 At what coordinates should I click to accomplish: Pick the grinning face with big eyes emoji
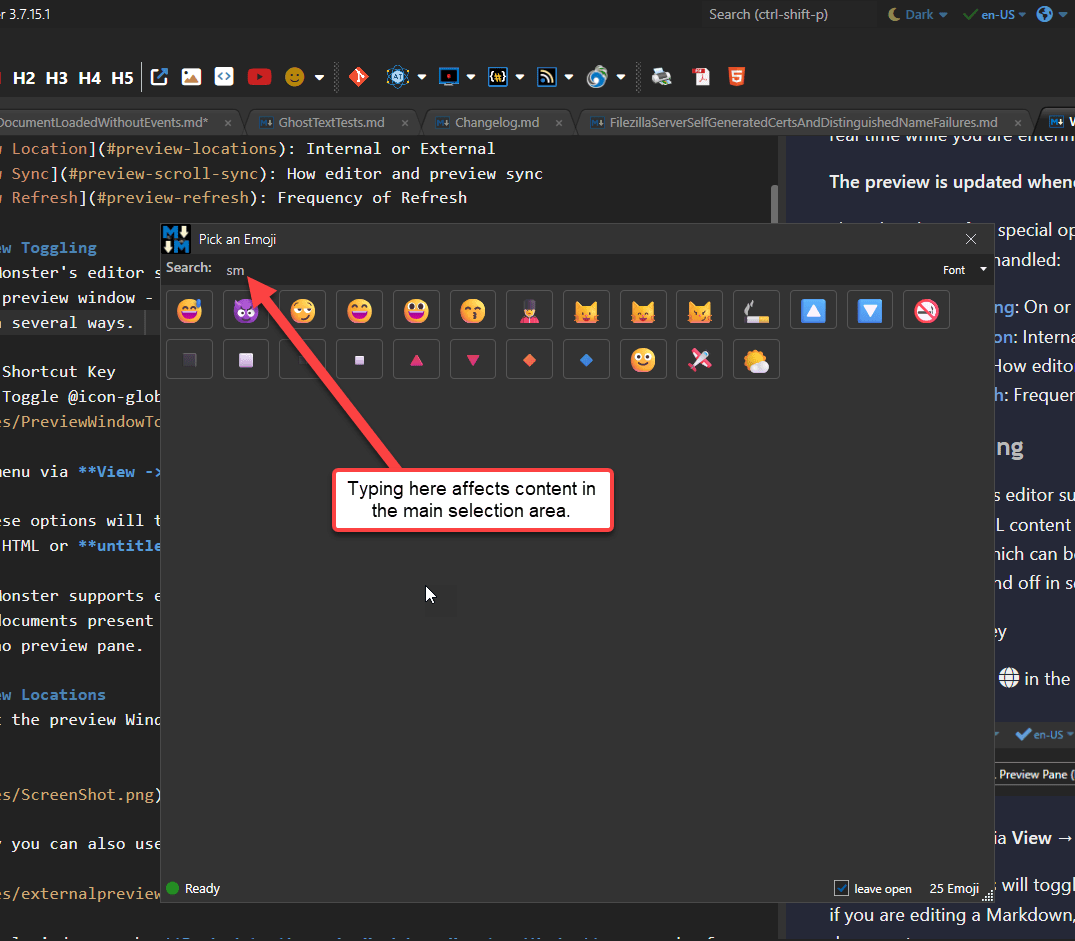click(416, 310)
